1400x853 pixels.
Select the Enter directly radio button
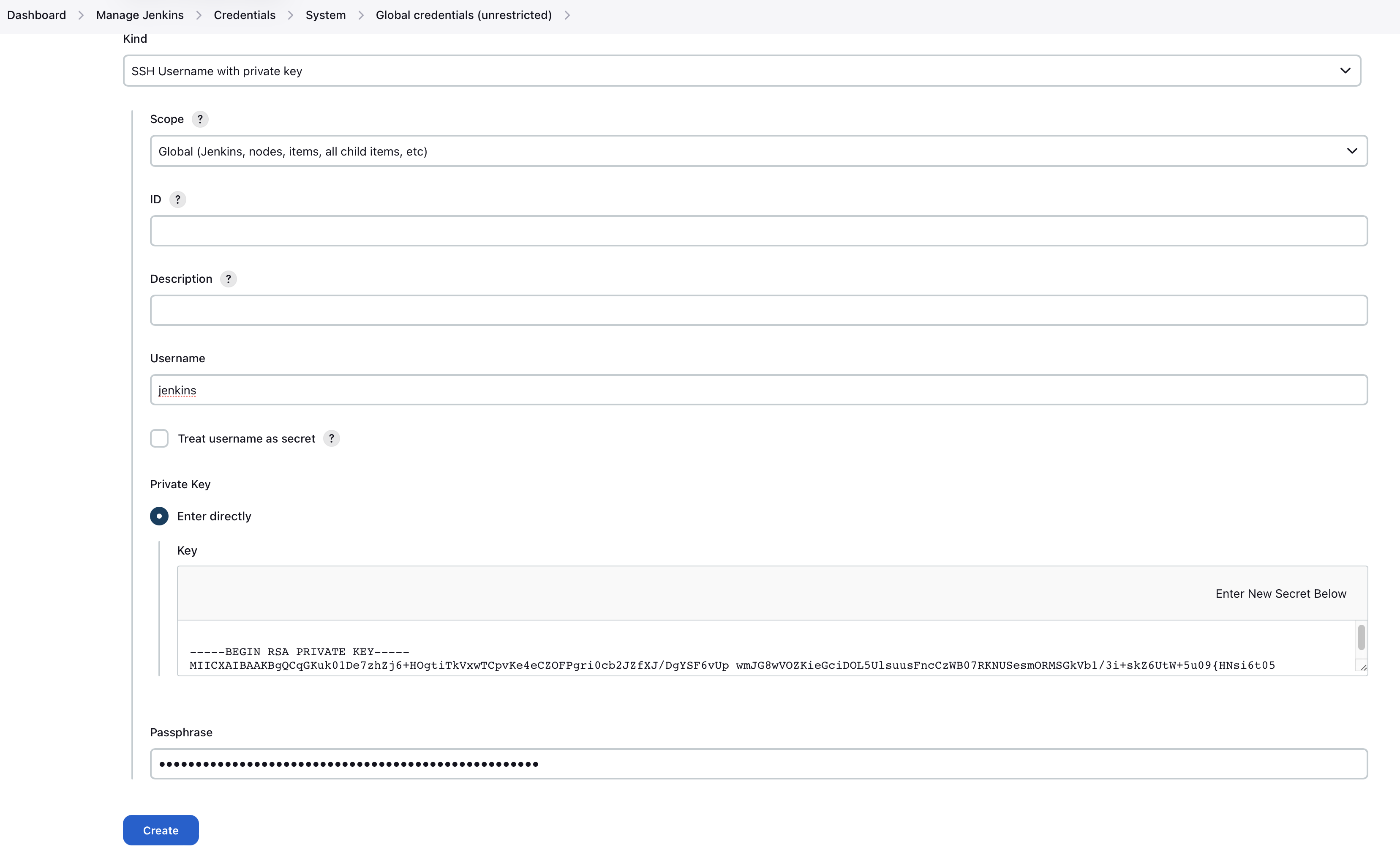[159, 516]
